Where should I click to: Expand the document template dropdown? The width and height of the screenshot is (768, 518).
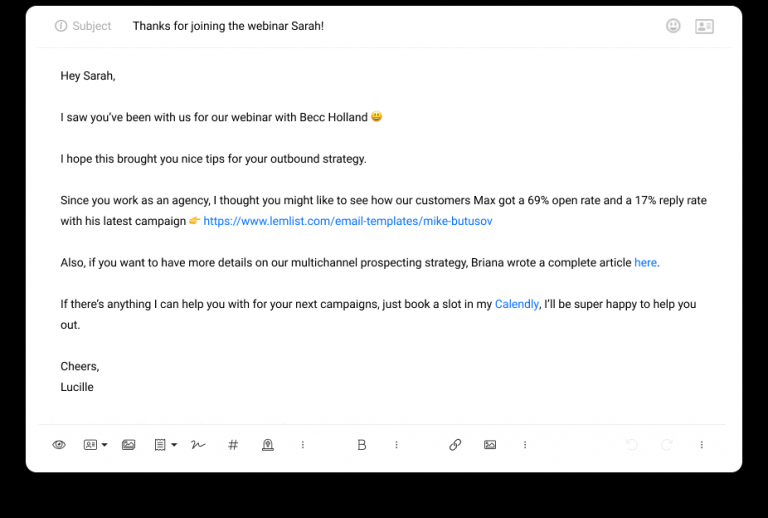(165, 445)
